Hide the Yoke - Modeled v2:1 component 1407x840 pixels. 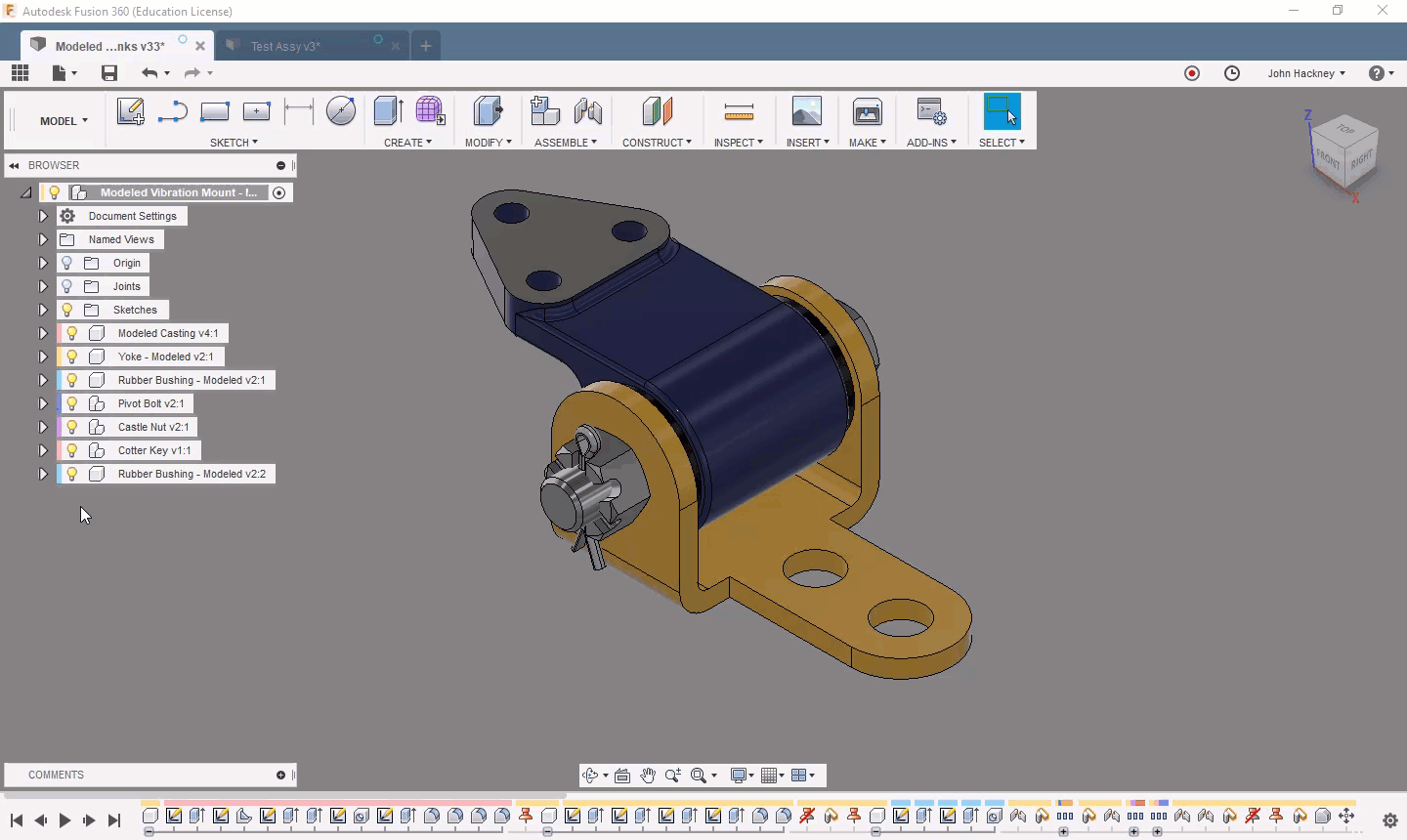pyautogui.click(x=71, y=357)
